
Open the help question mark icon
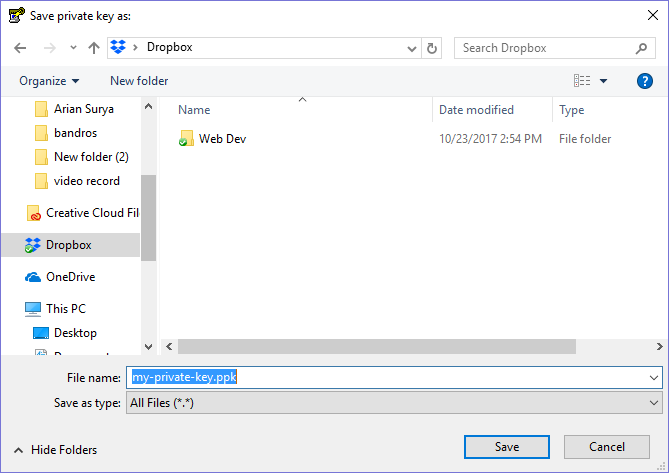tap(644, 81)
